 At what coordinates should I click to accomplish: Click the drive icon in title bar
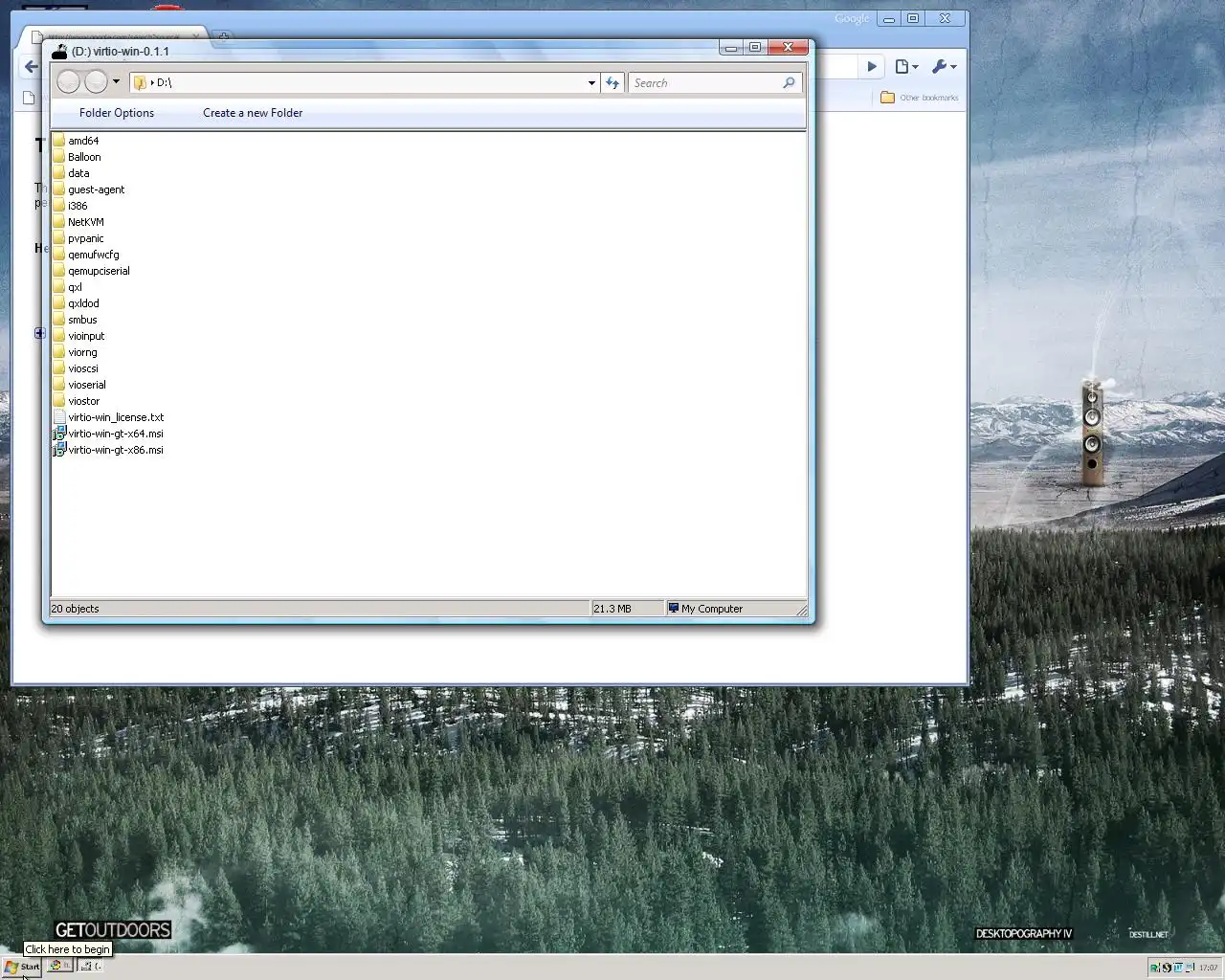[x=59, y=51]
